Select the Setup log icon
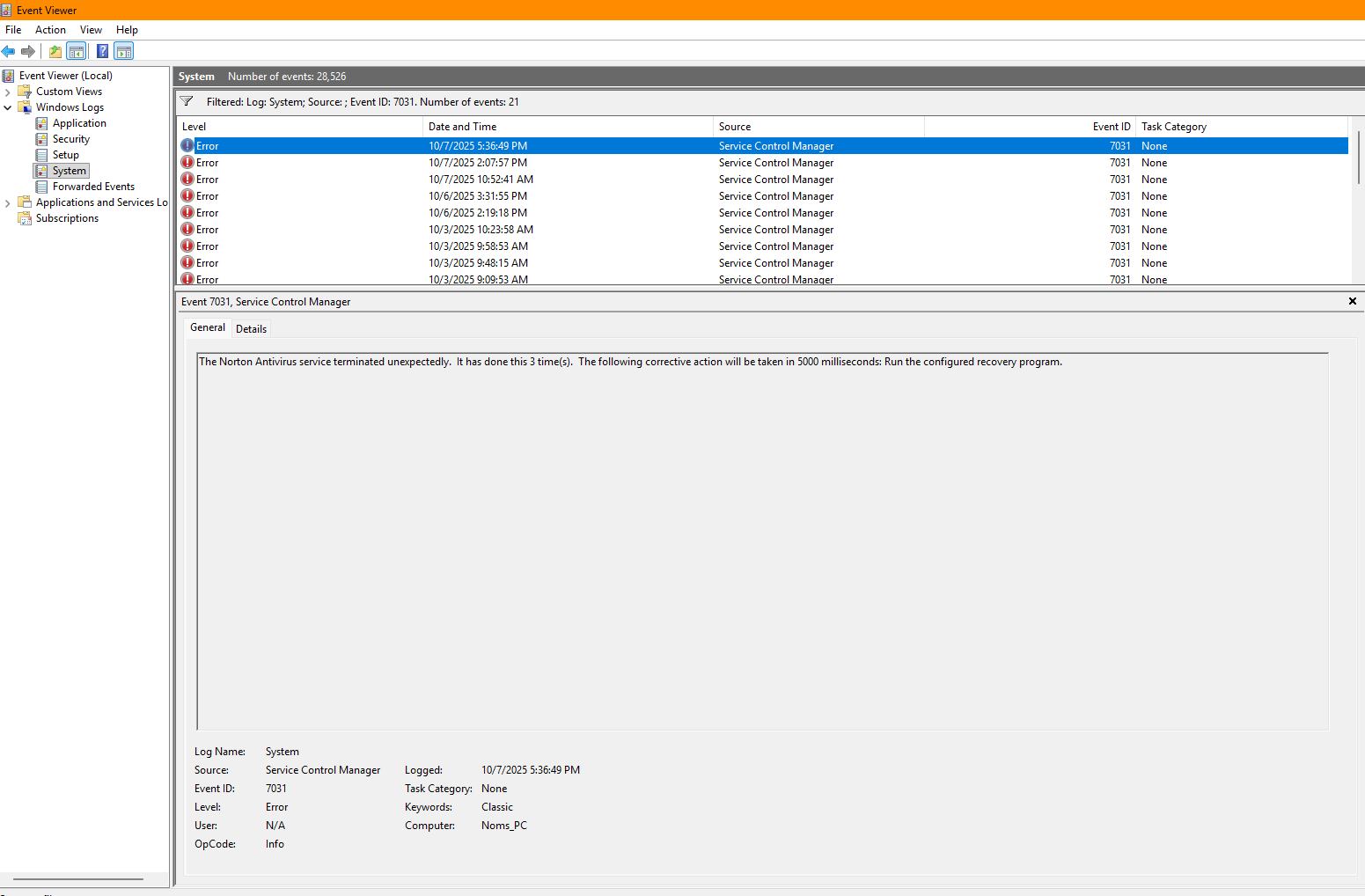Viewport: 1365px width, 896px height. [41, 155]
